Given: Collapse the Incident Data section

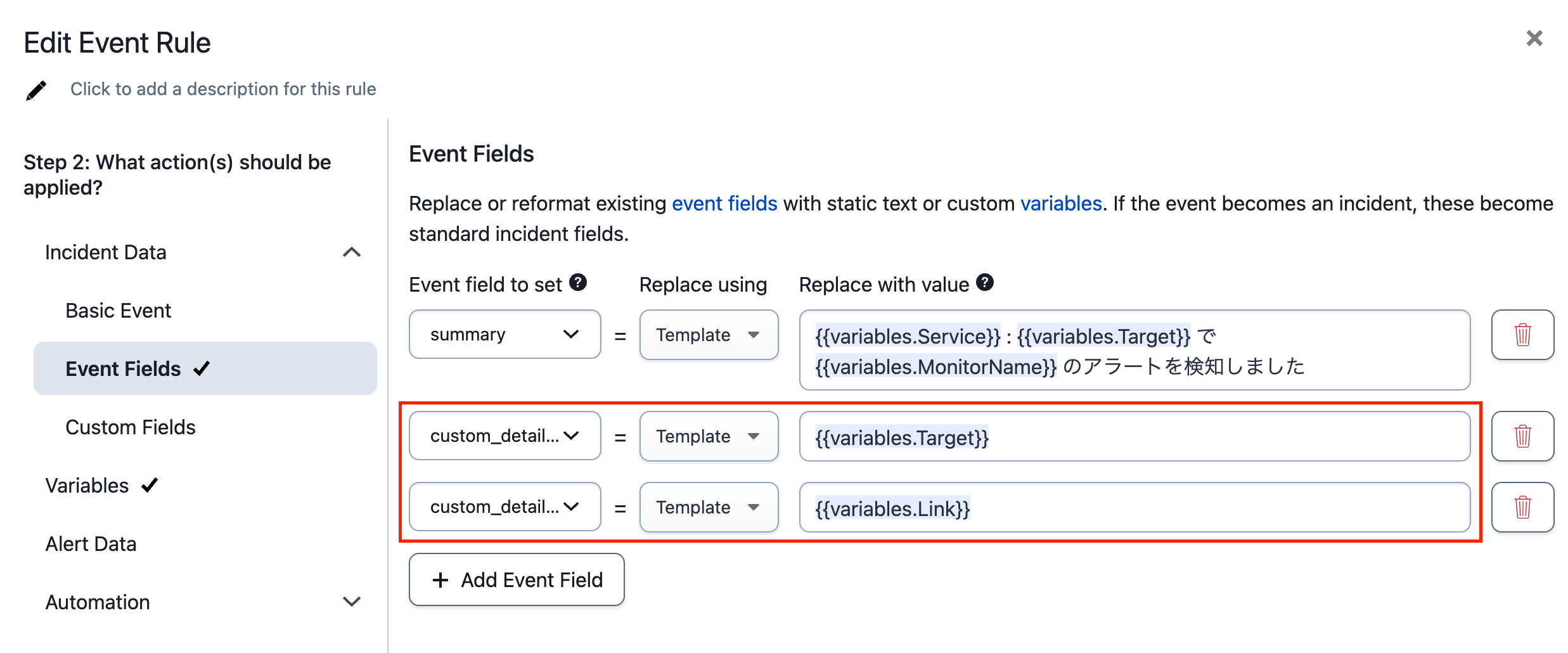Looking at the screenshot, I should tap(352, 252).
